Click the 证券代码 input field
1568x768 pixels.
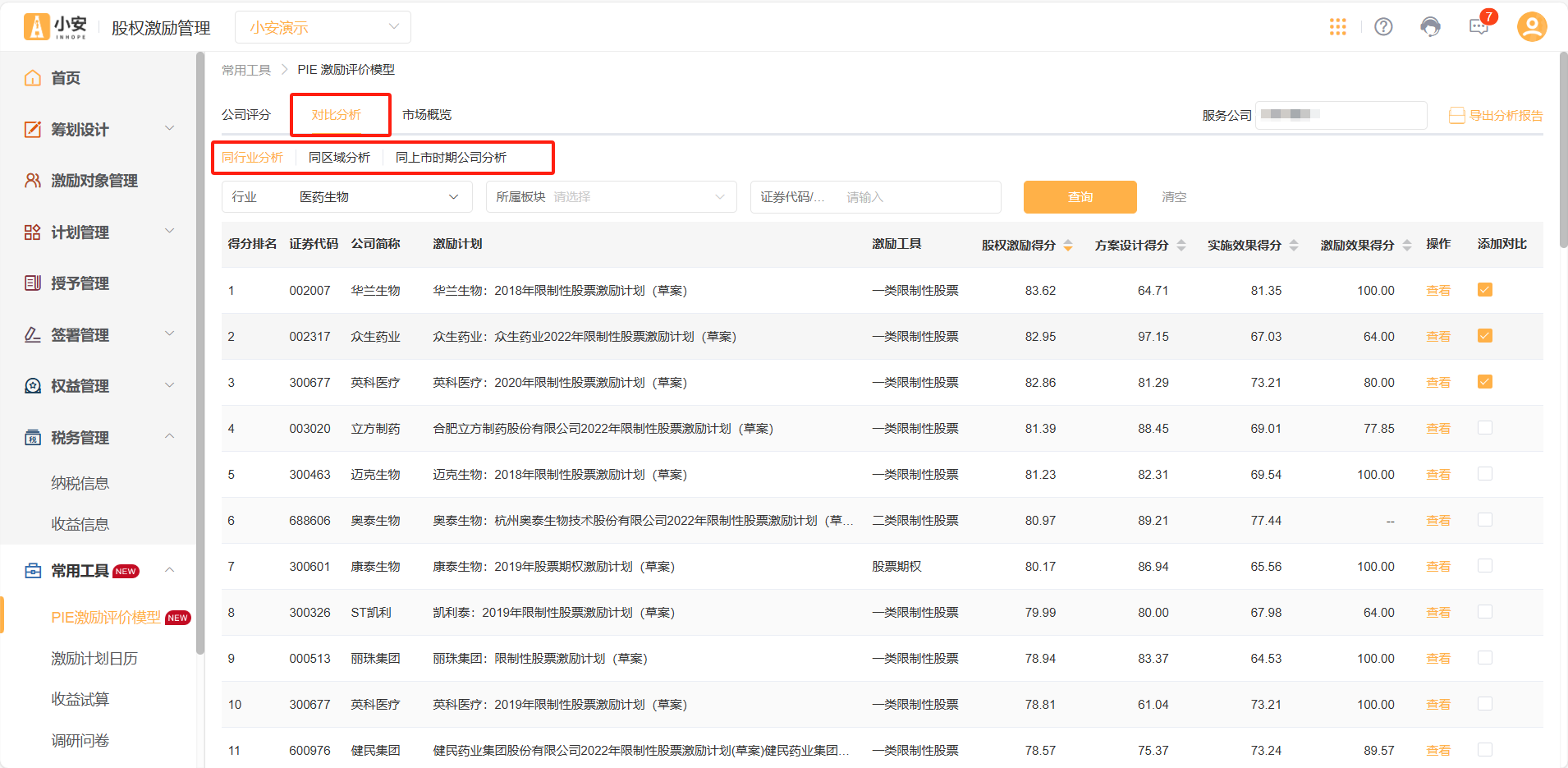(875, 197)
